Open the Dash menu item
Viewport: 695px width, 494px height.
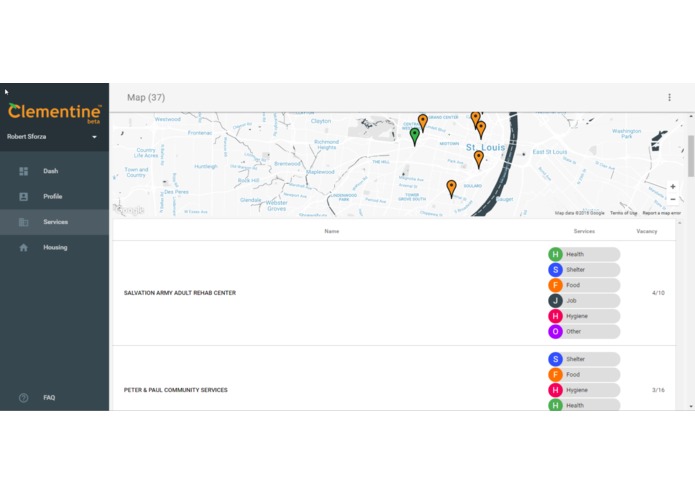[55, 171]
